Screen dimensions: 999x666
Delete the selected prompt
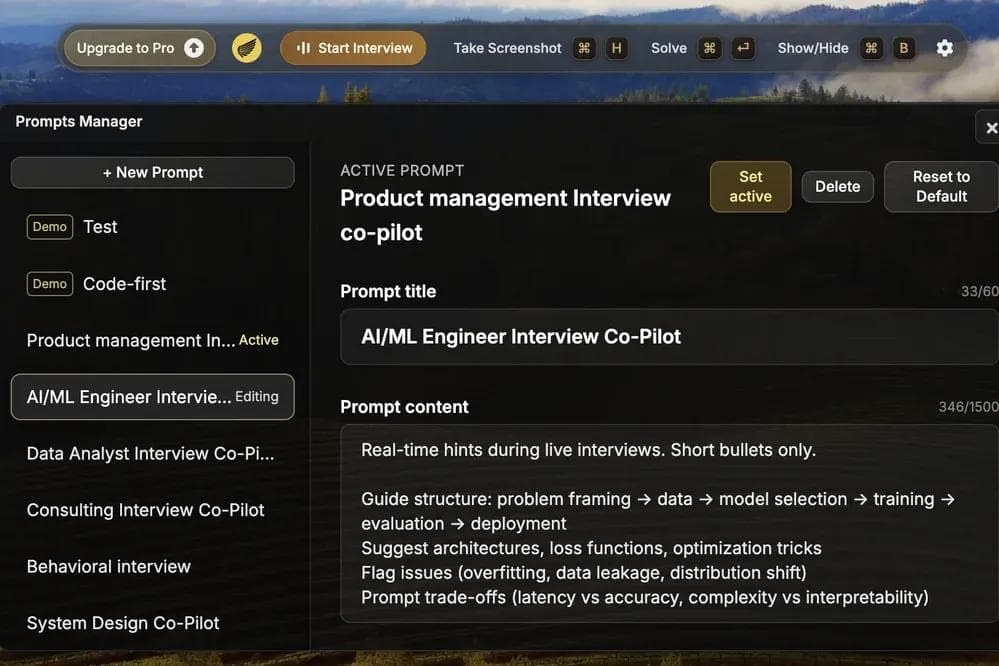(837, 186)
